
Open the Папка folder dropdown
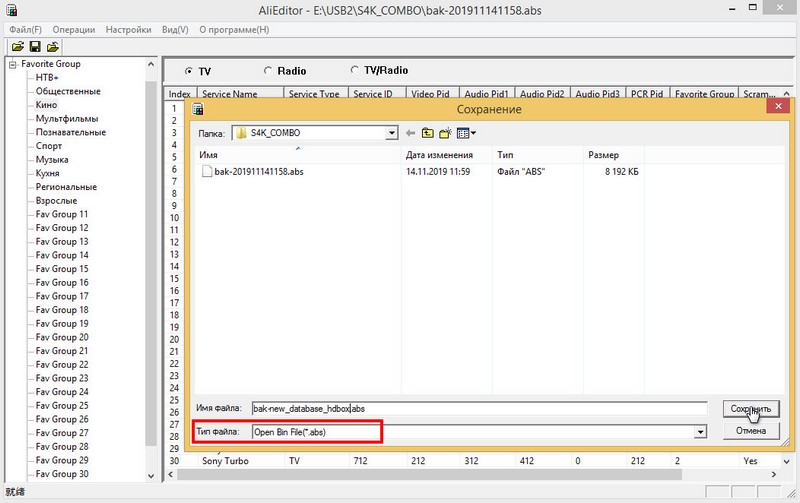391,133
